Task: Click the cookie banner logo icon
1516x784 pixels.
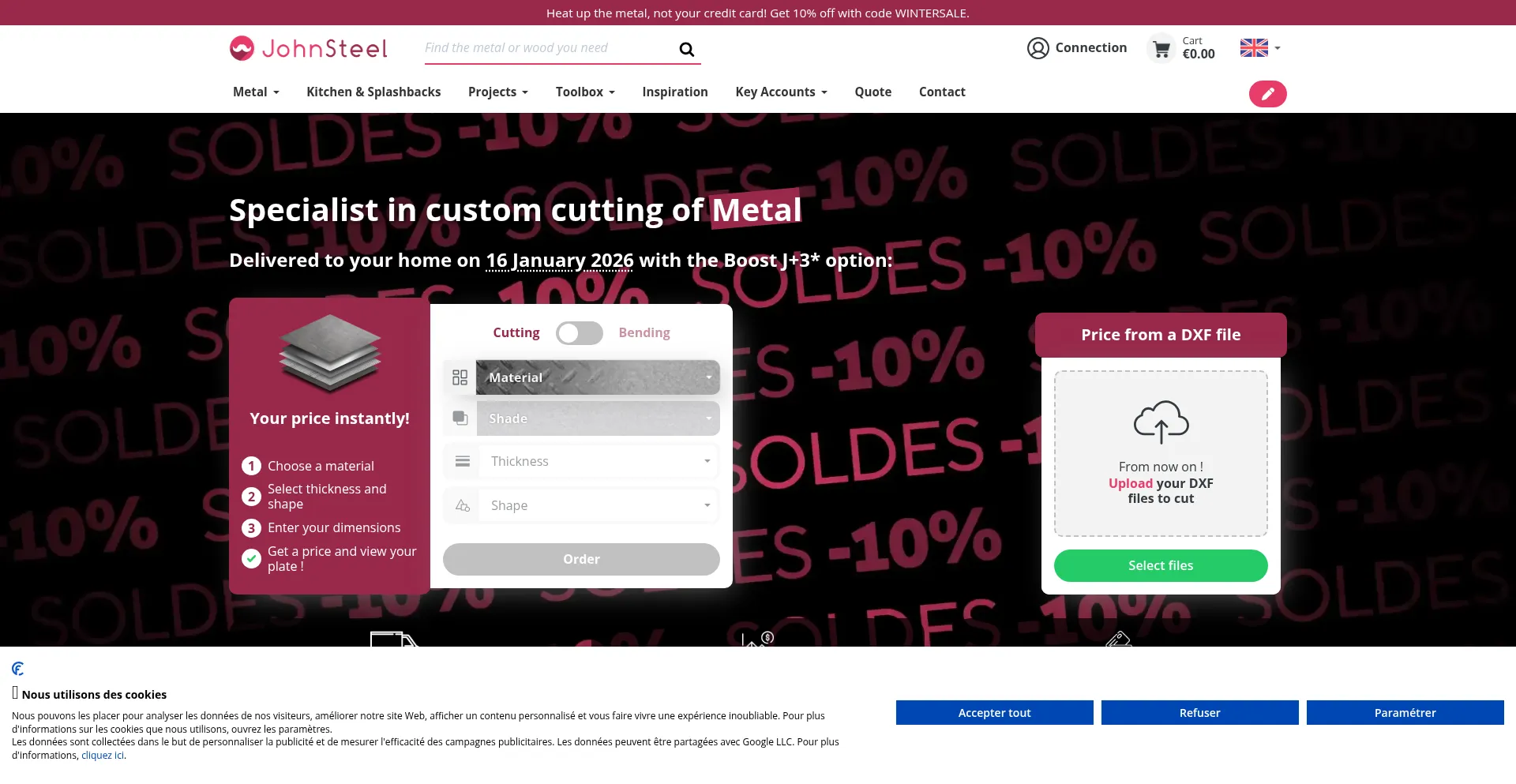Action: [18, 669]
